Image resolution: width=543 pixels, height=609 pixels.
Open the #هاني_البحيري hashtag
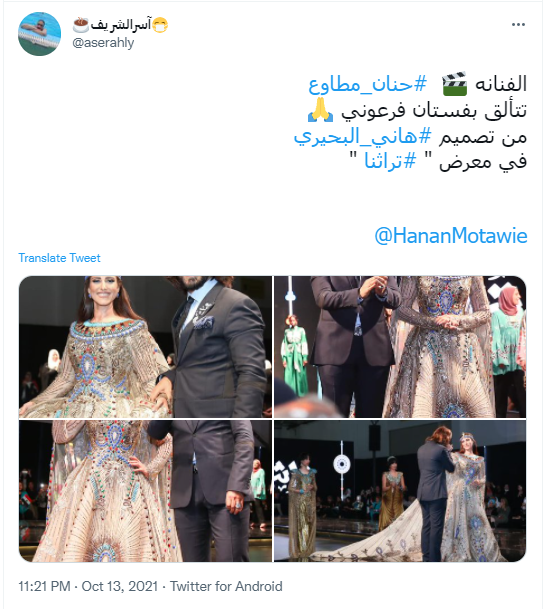(x=362, y=136)
